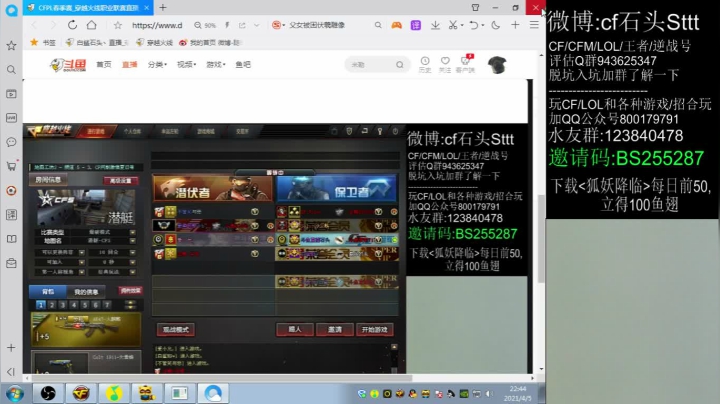This screenshot has height=404, width=720.
Task: Adjust the page zoom 90% control
Action: click(205, 25)
